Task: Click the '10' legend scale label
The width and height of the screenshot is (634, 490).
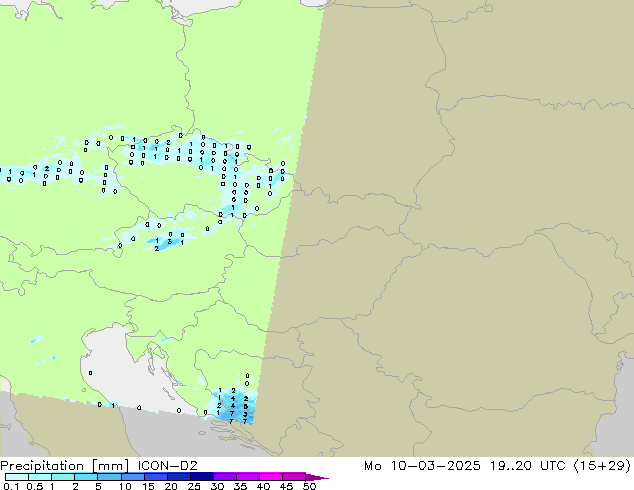Action: 125,486
